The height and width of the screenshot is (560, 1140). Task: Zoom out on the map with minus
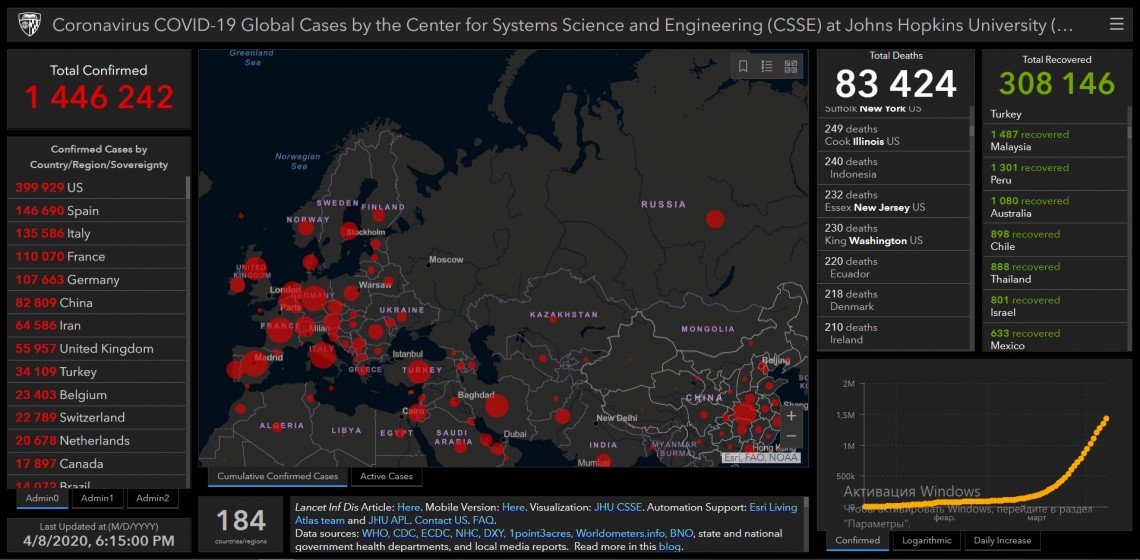click(x=791, y=437)
